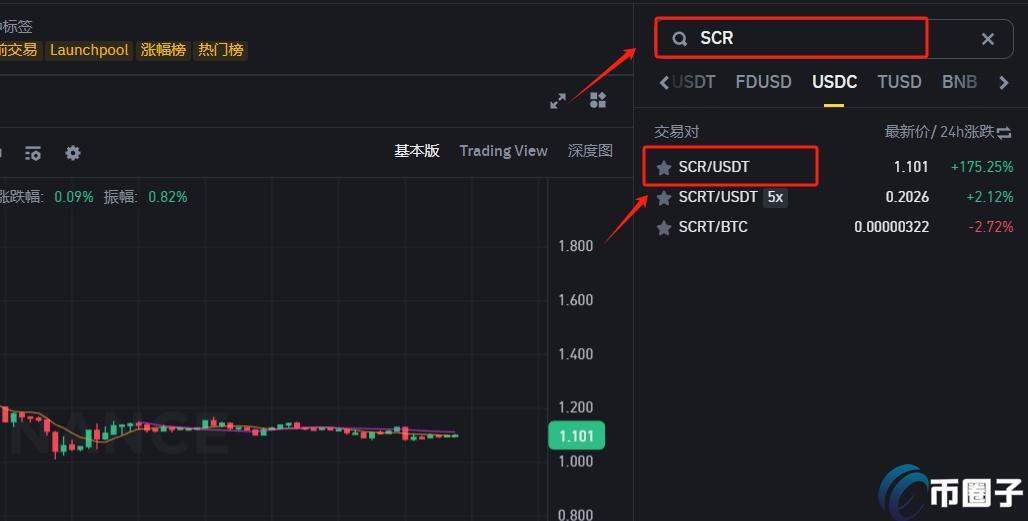Image resolution: width=1028 pixels, height=521 pixels.
Task: Click the Launchpool tag
Action: (89, 50)
